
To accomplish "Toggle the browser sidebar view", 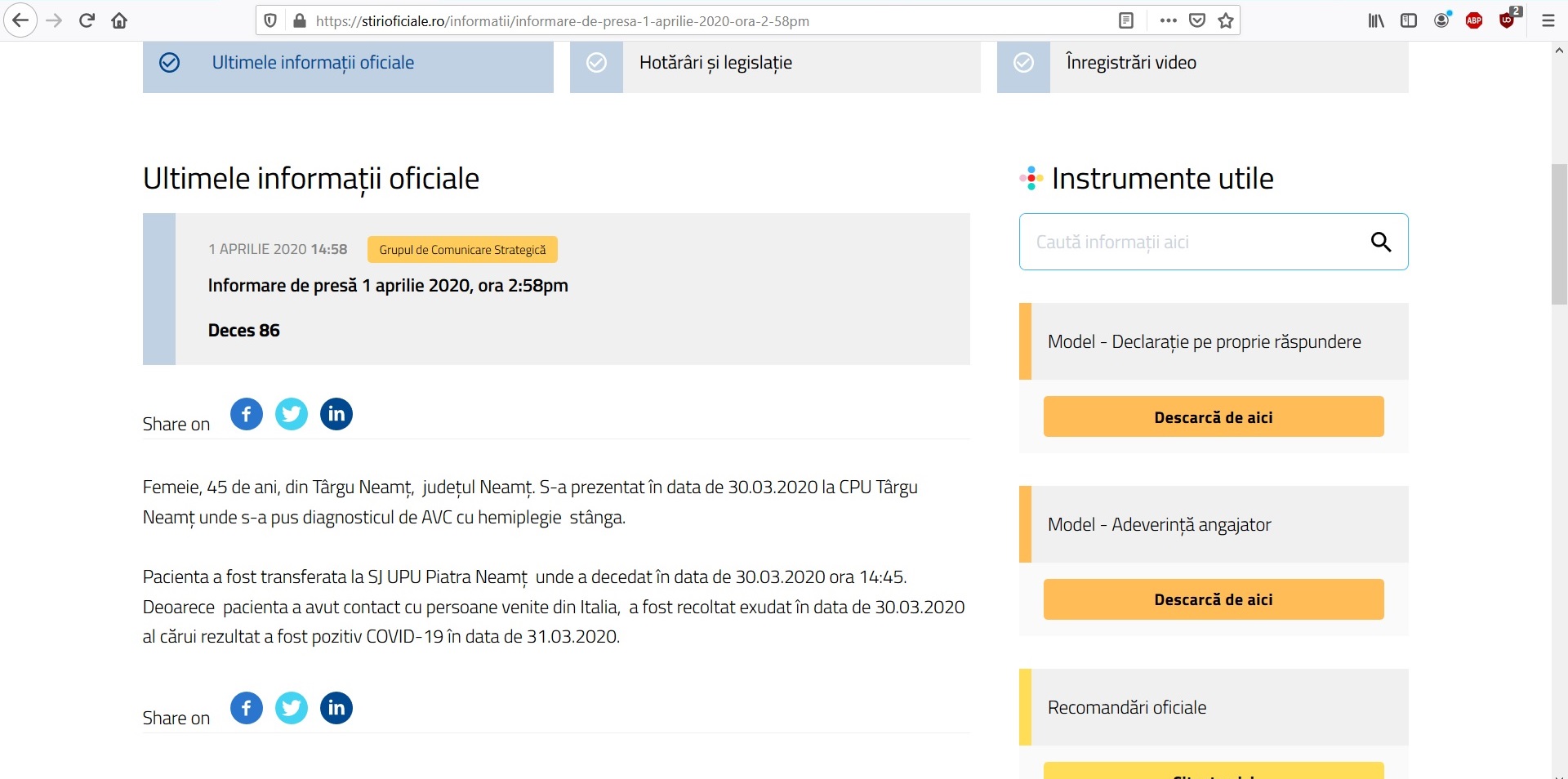I will (x=1409, y=20).
